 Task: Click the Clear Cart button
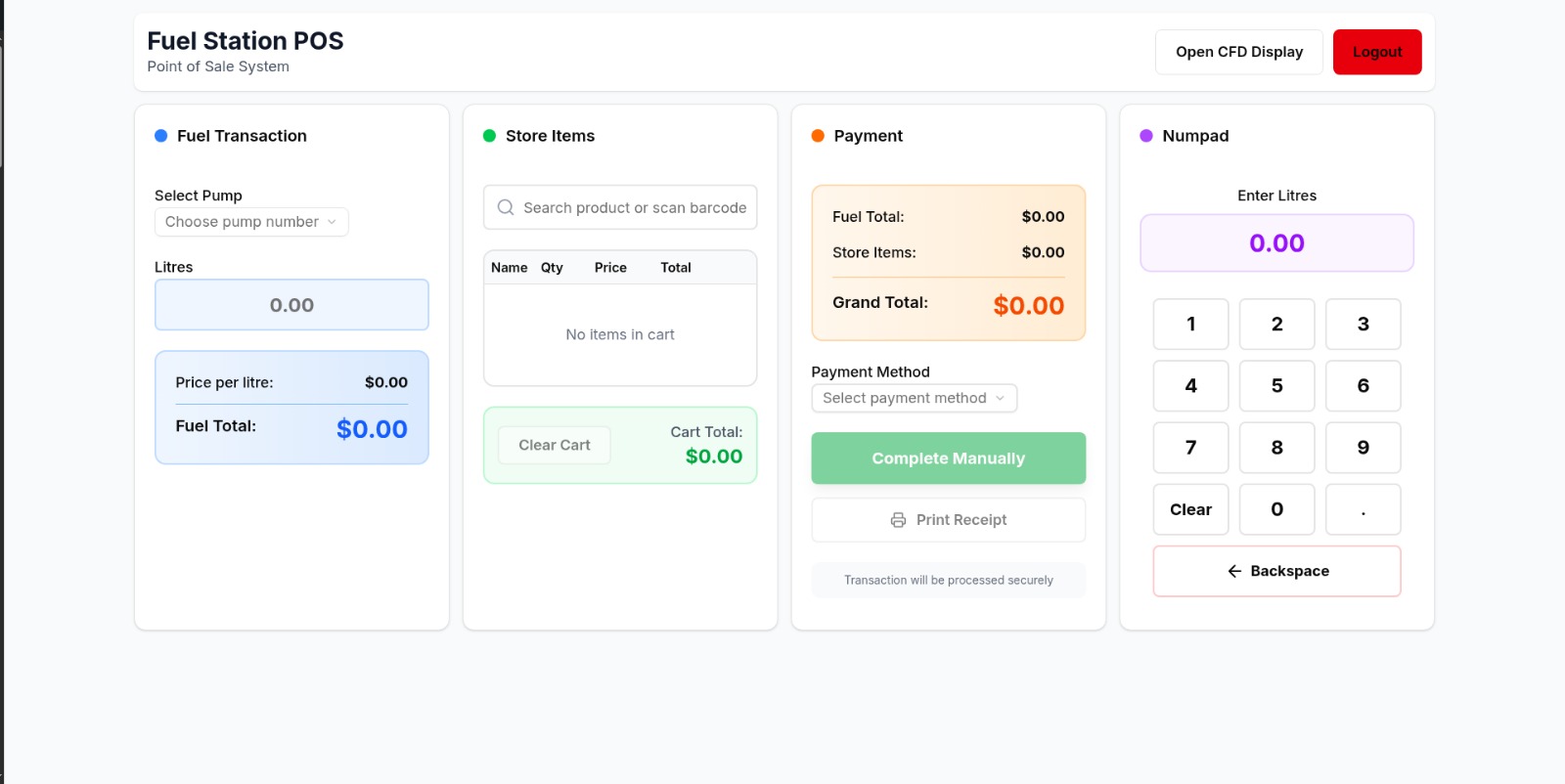click(x=555, y=445)
